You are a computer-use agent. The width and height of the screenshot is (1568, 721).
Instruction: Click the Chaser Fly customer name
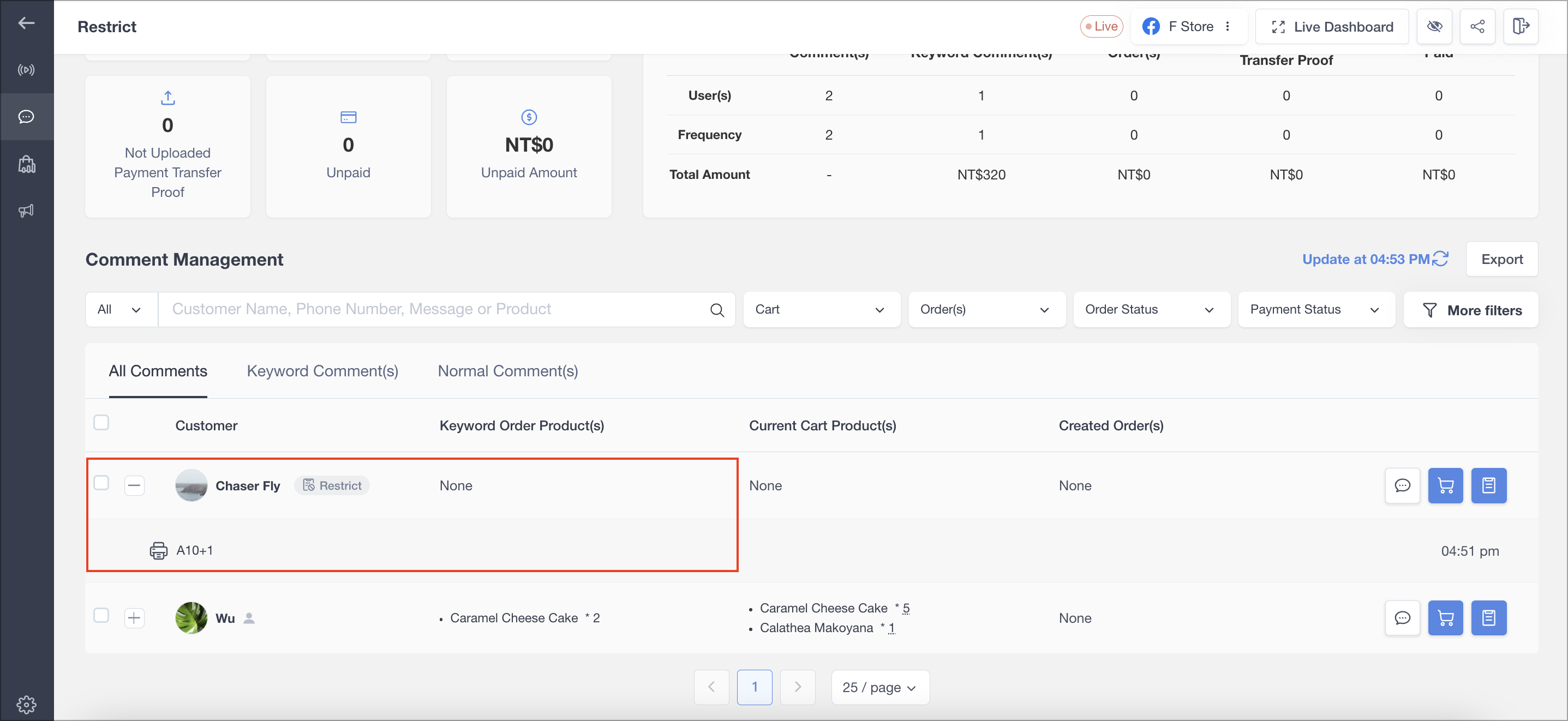248,485
